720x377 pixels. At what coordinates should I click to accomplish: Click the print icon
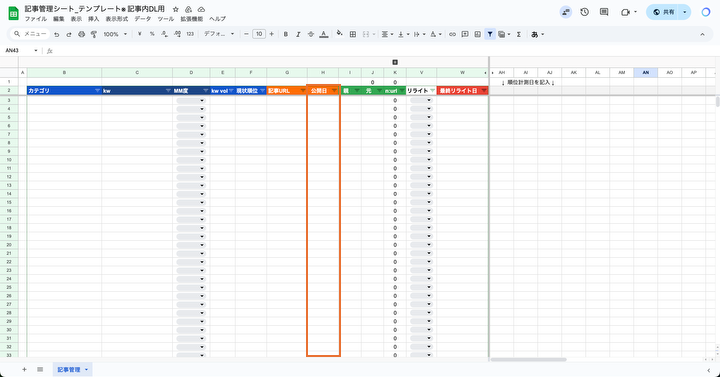coord(81,34)
